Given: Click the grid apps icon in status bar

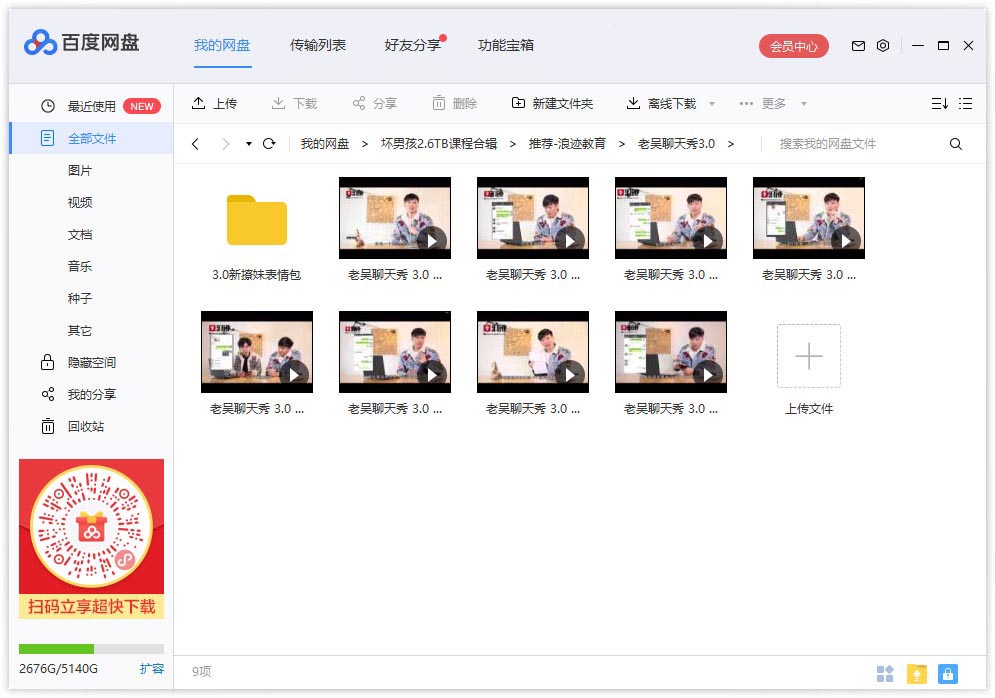Looking at the screenshot, I should (x=885, y=674).
